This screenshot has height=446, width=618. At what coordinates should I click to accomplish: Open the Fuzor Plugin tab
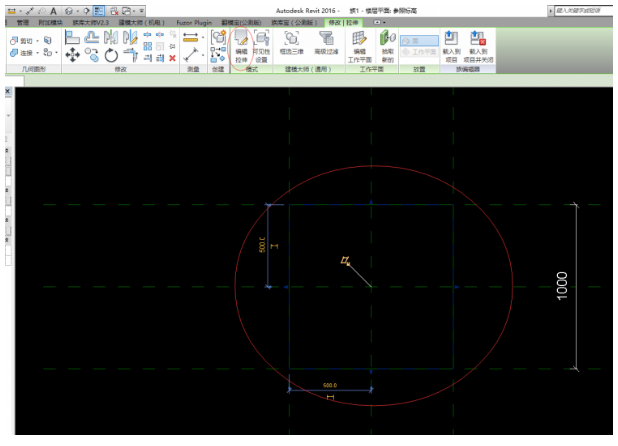pyautogui.click(x=194, y=22)
